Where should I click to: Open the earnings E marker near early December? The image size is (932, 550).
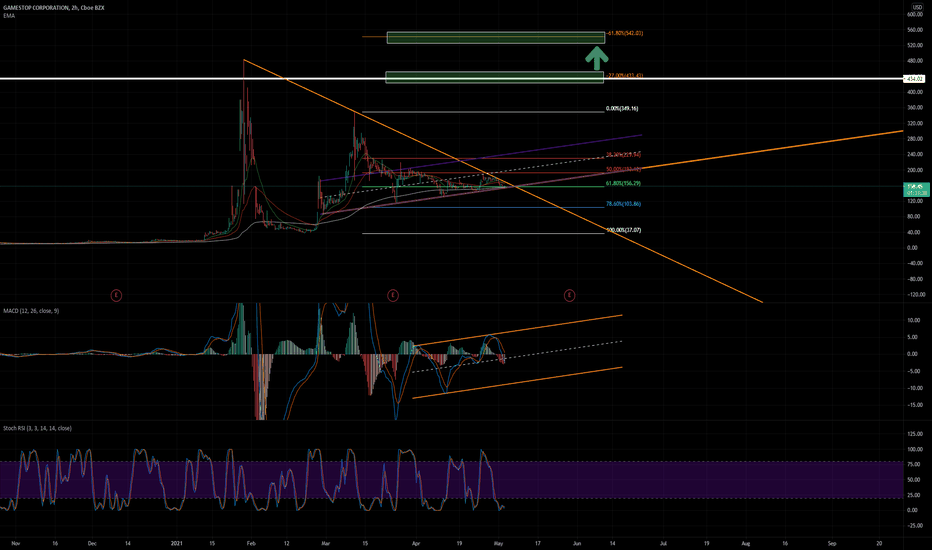[116, 295]
